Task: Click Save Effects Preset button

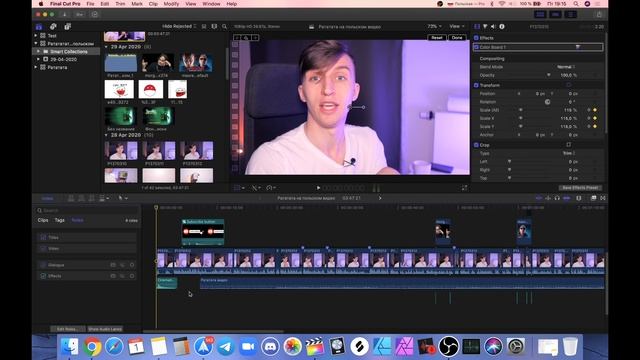Action: coord(580,188)
